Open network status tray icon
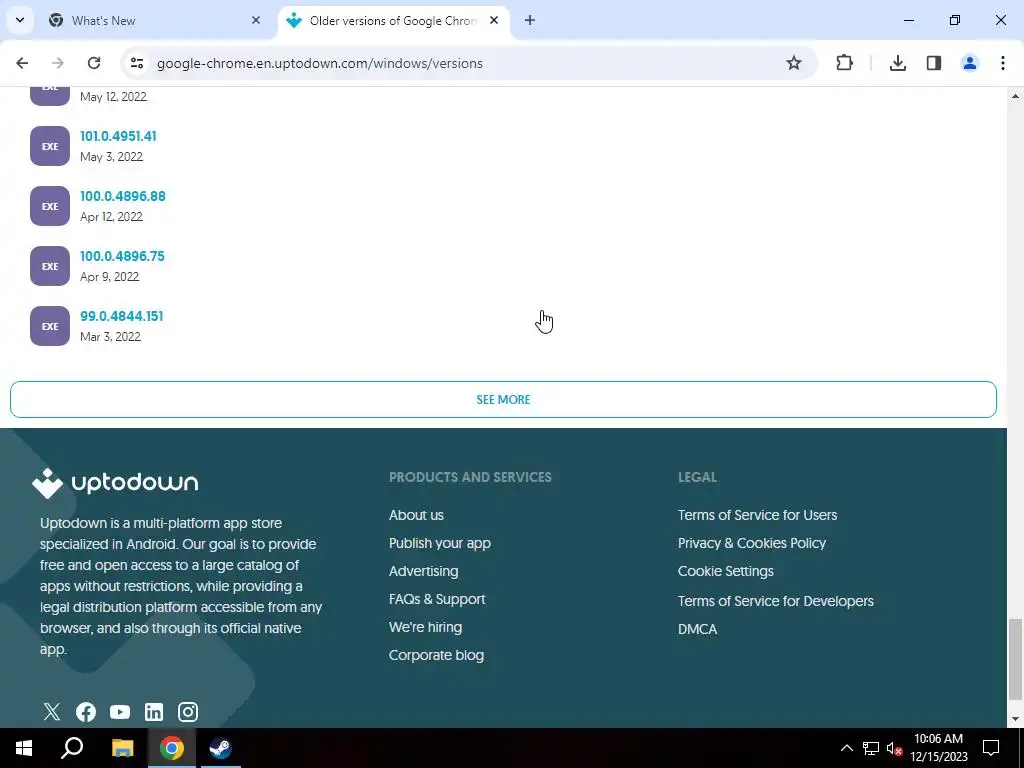Viewport: 1024px width, 768px height. pos(871,748)
